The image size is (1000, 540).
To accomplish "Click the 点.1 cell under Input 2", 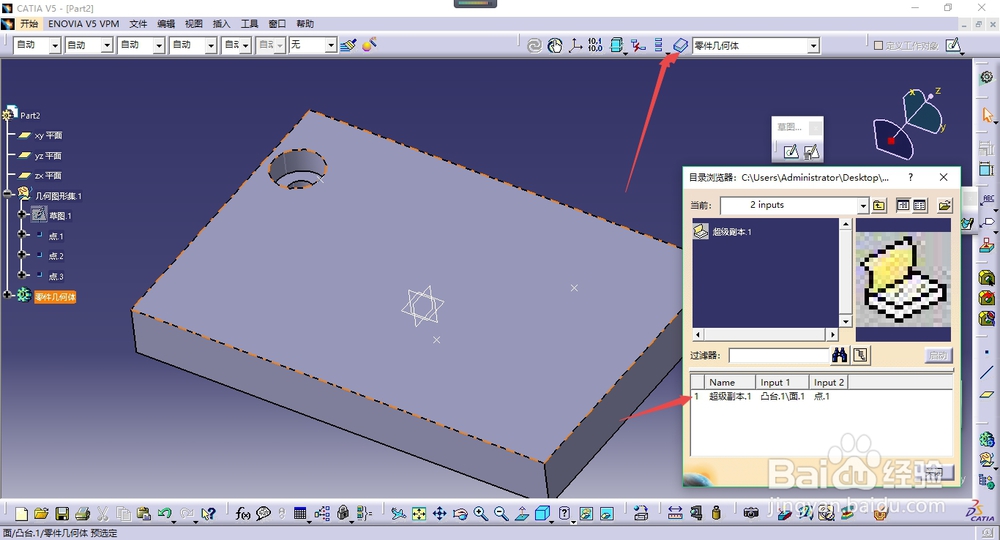I will (821, 396).
